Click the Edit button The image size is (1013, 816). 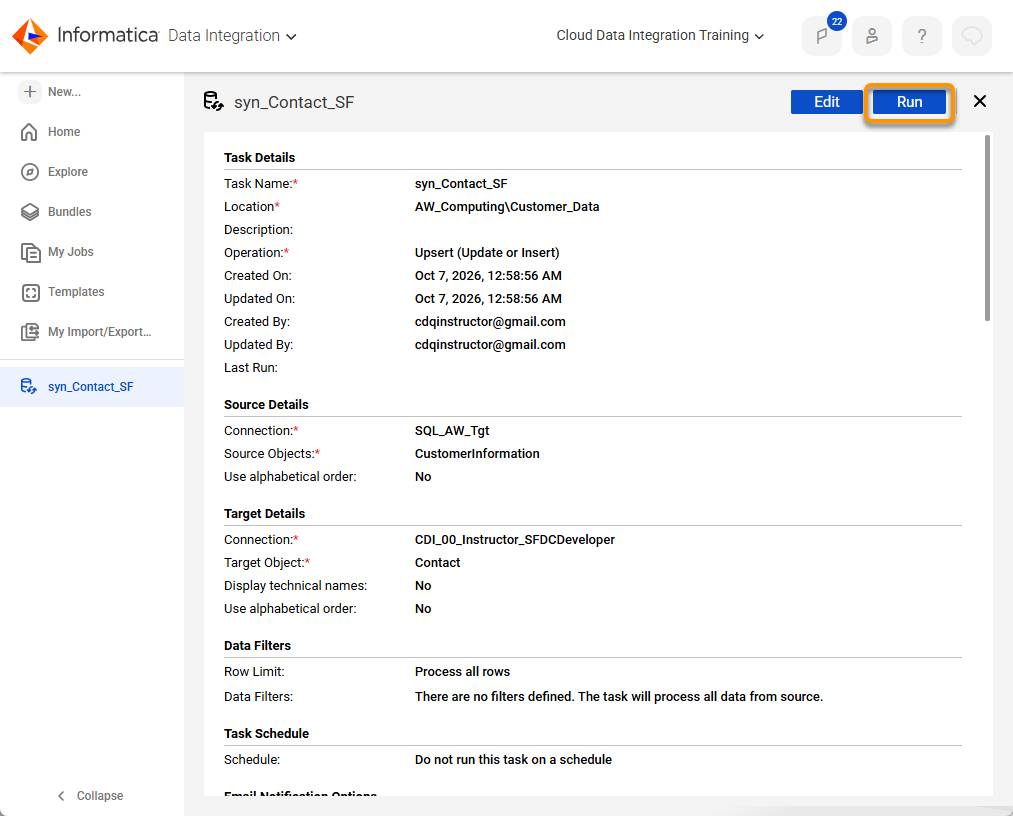pos(826,102)
